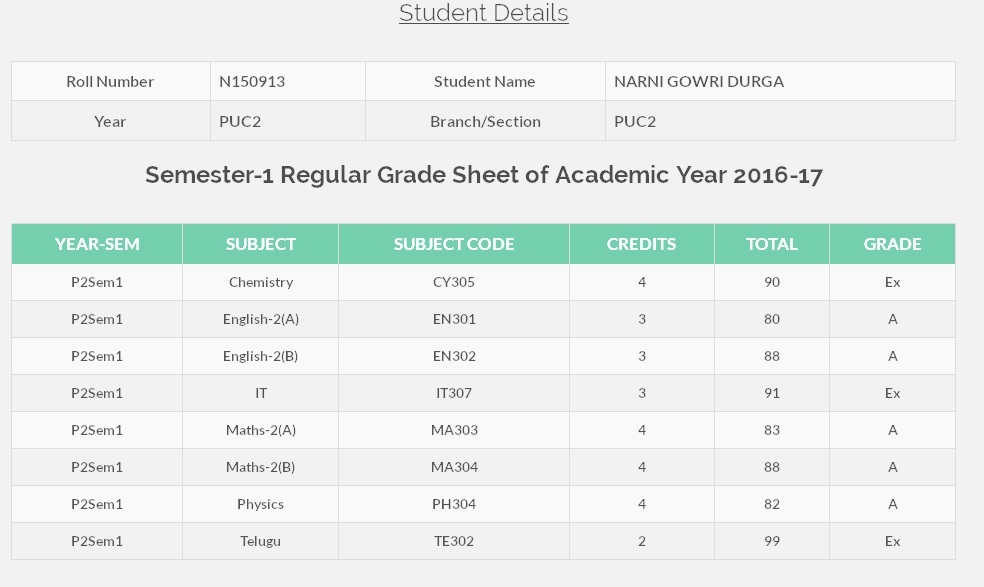Click the GRADE column header
Image resolution: width=984 pixels, height=587 pixels.
click(892, 244)
